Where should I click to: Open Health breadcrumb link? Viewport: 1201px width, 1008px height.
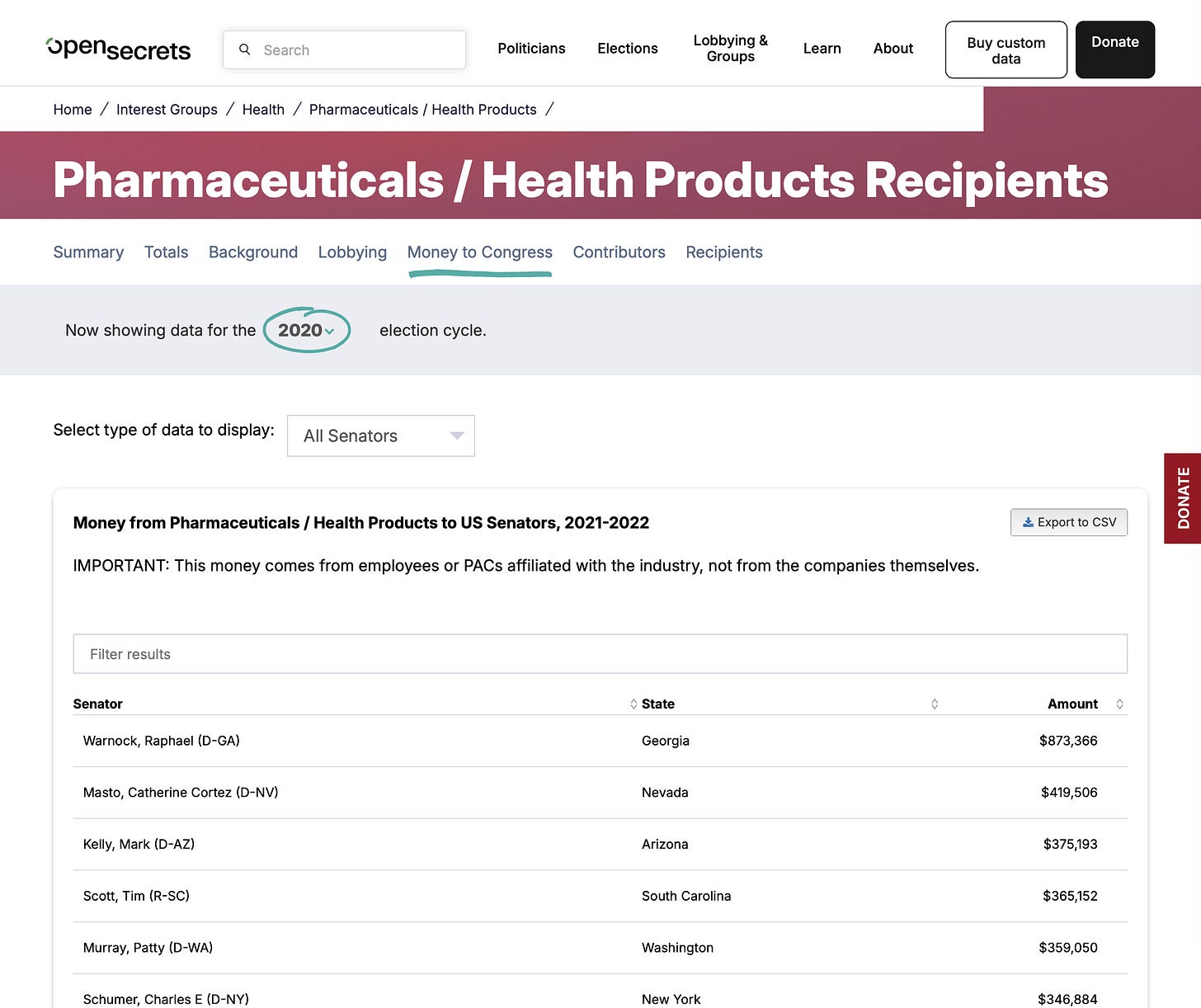pos(263,110)
